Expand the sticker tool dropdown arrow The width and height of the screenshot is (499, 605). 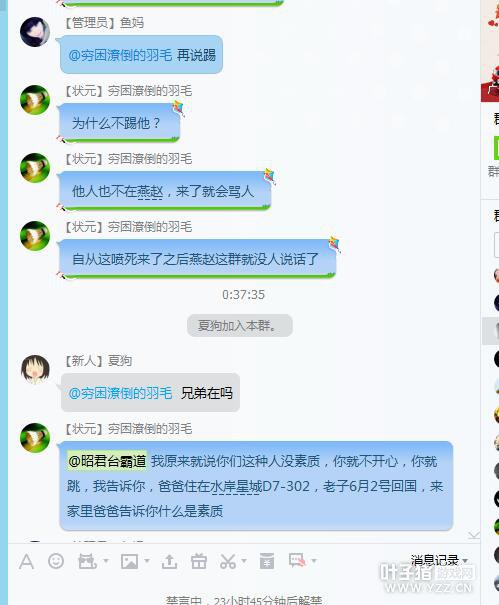(x=106, y=561)
